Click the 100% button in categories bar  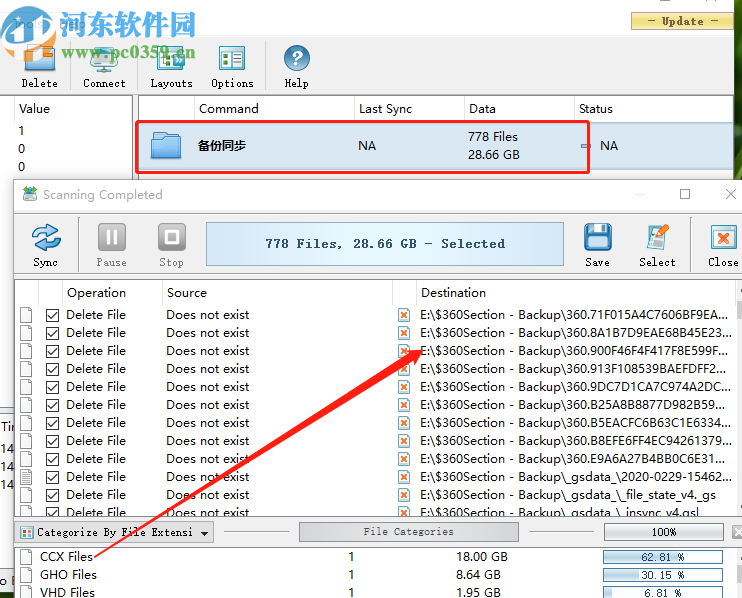[663, 532]
